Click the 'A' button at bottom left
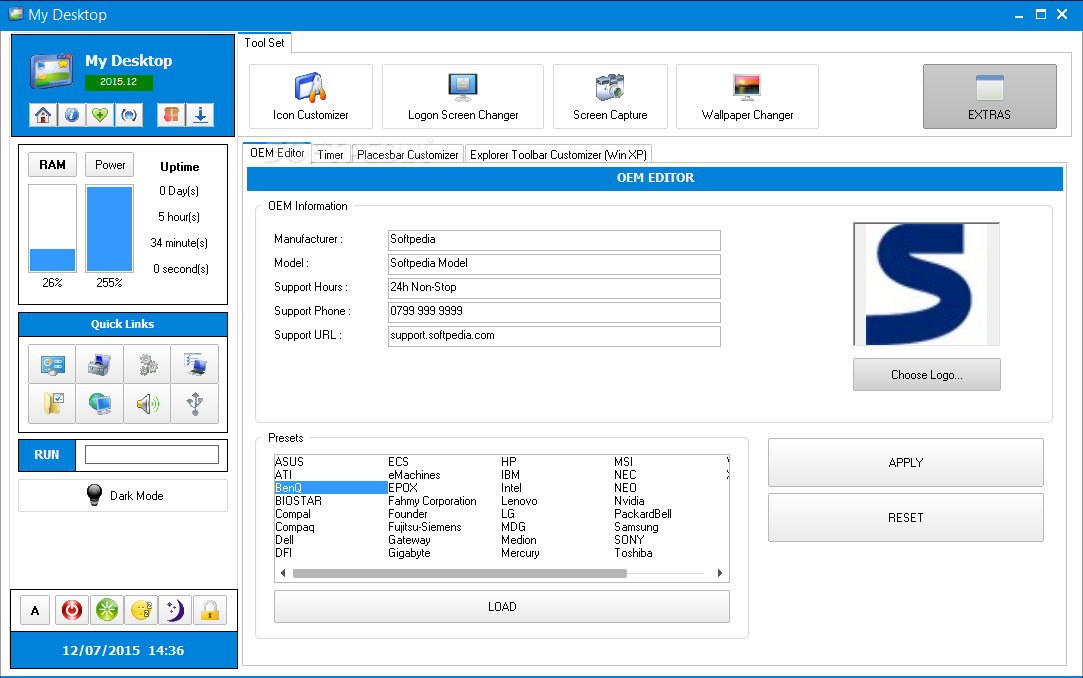This screenshot has height=678, width=1083. click(35, 610)
